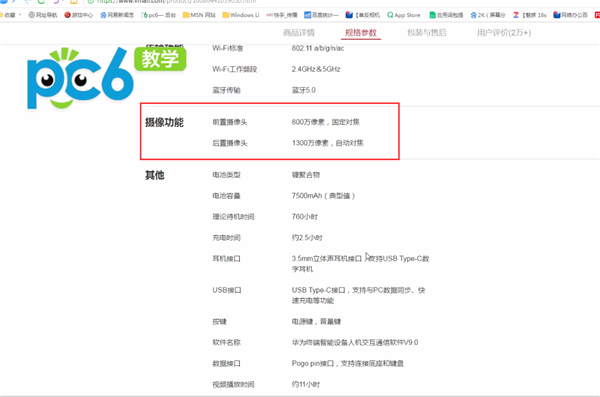The width and height of the screenshot is (600, 397).
Task: Select the 规格参数 tab
Action: point(361,33)
